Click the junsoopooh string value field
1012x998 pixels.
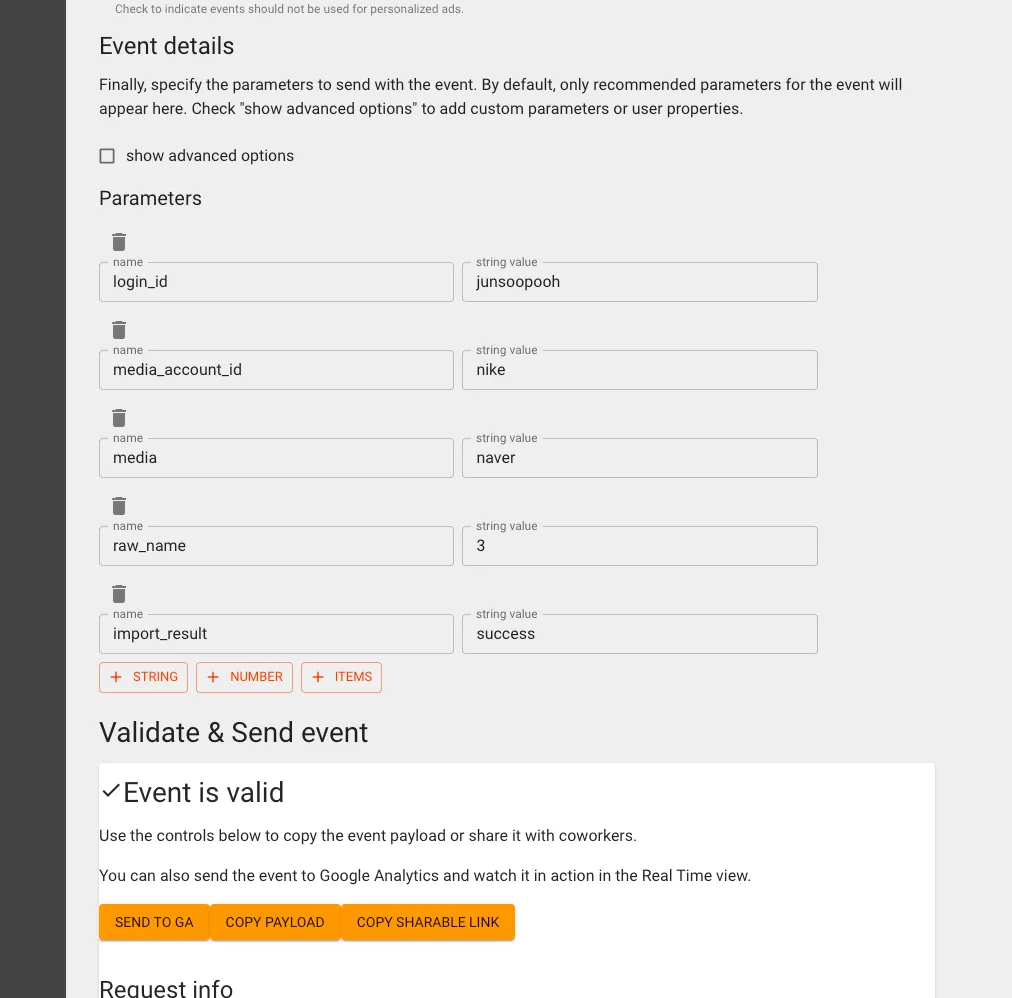click(x=639, y=282)
